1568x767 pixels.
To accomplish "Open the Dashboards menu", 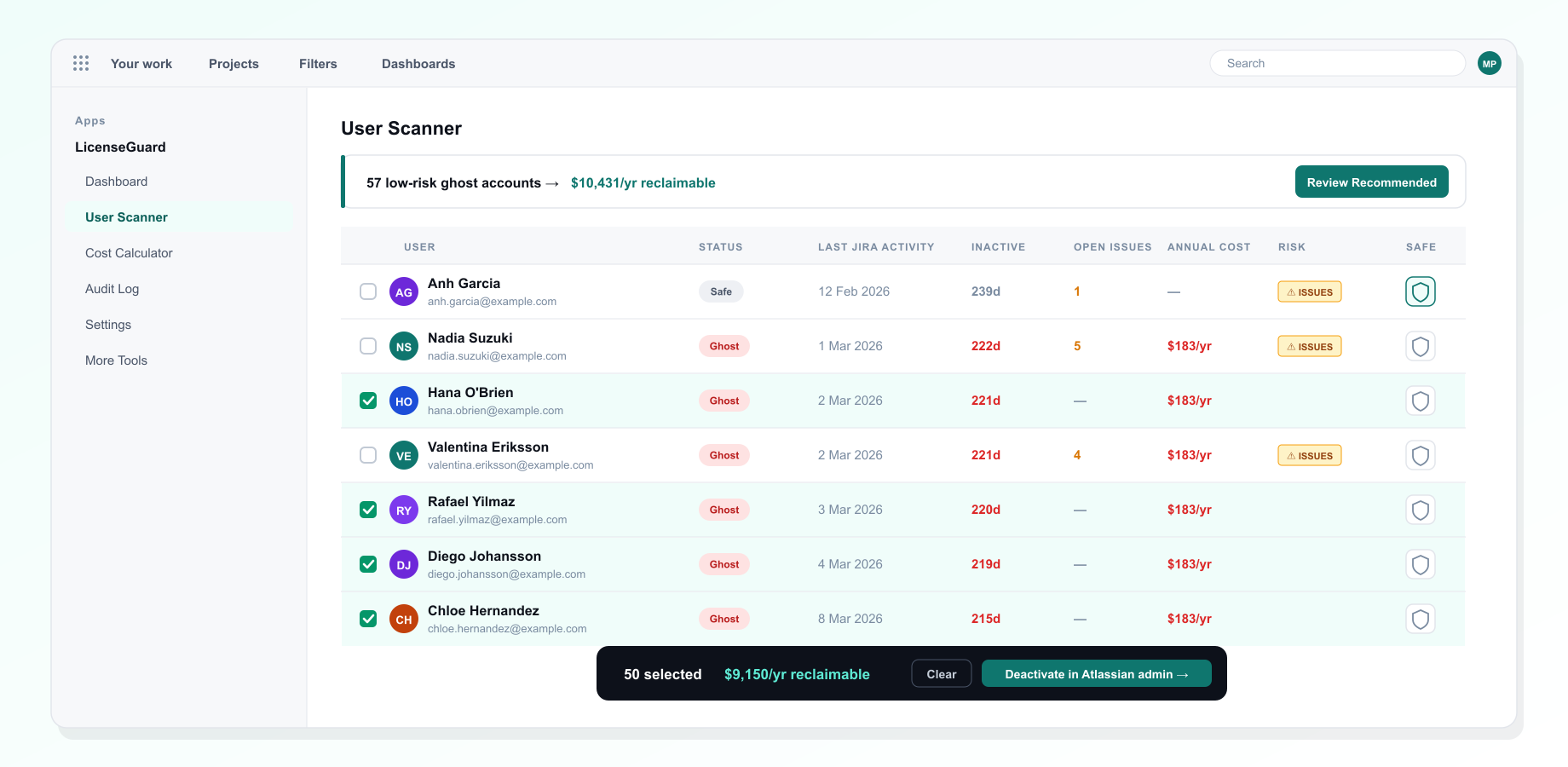I will (x=418, y=64).
